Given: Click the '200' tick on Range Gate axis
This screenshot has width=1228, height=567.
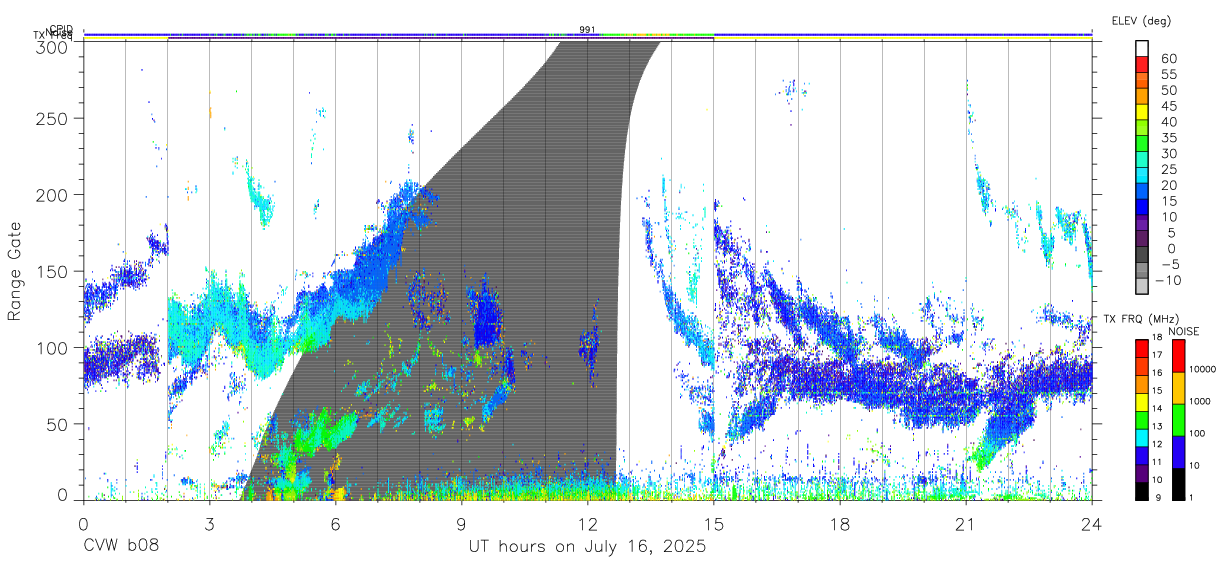Looking at the screenshot, I should pyautogui.click(x=53, y=195).
